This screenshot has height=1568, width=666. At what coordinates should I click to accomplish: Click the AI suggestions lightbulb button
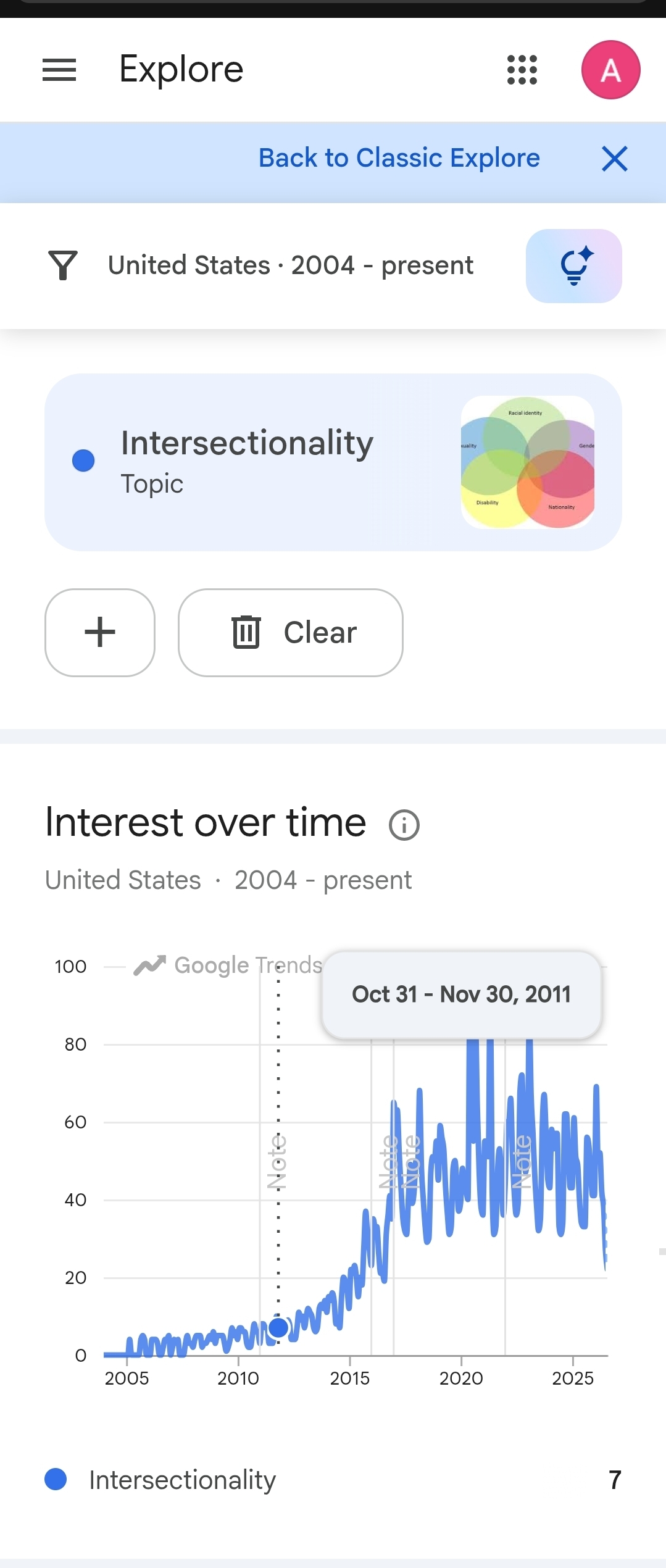[x=573, y=266]
